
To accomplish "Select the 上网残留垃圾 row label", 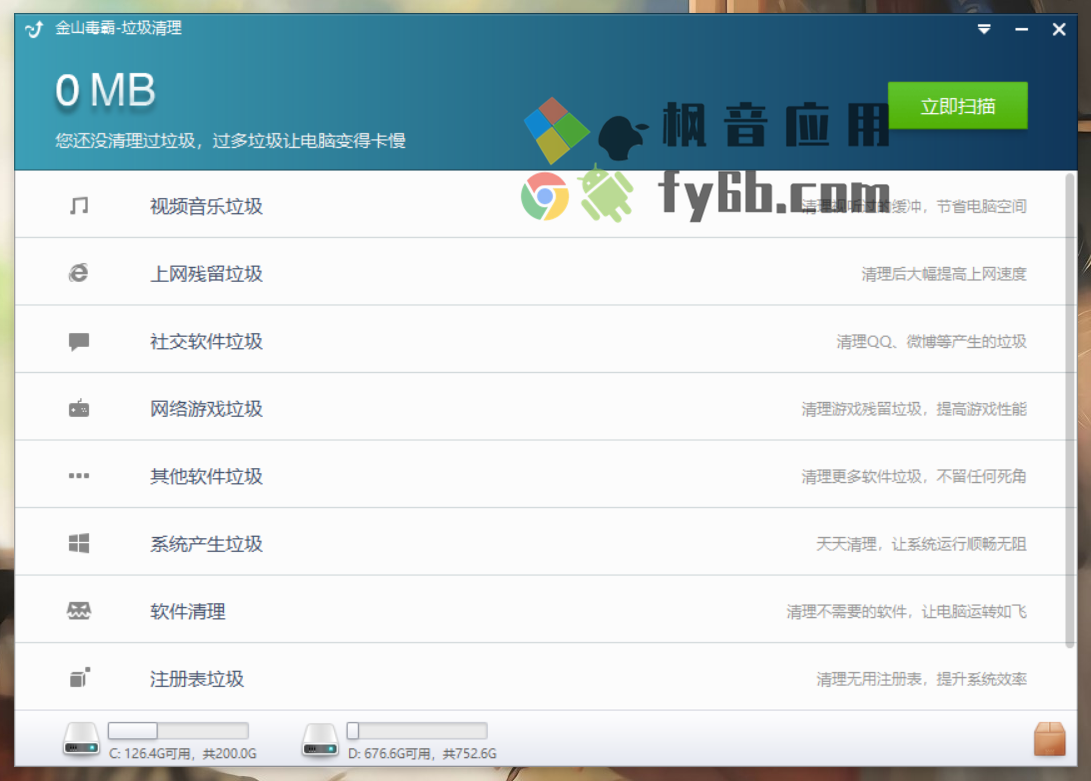I will pyautogui.click(x=206, y=274).
